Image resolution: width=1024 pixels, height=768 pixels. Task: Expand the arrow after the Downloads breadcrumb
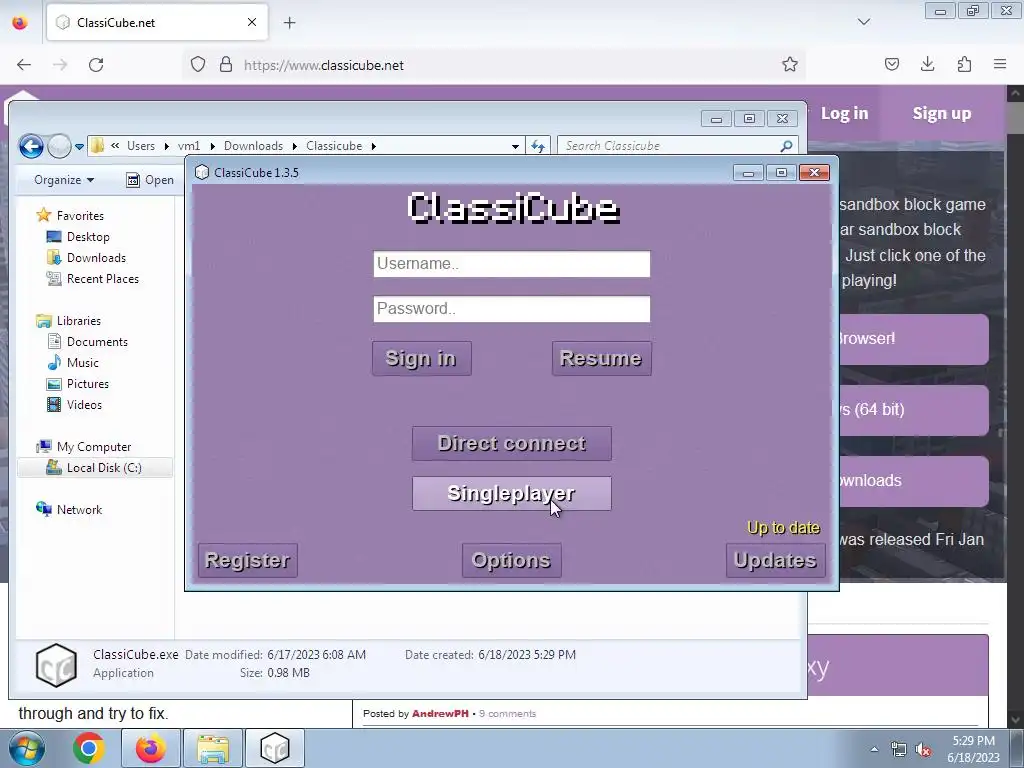coord(295,146)
